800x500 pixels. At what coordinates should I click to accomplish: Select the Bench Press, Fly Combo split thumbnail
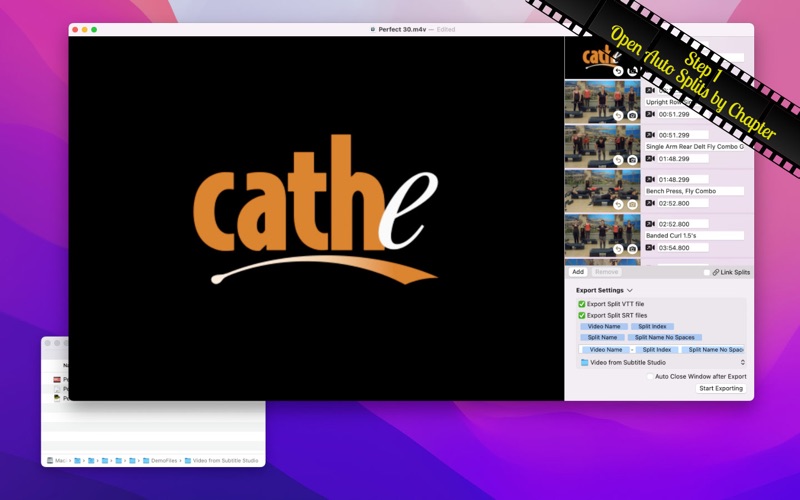click(602, 190)
